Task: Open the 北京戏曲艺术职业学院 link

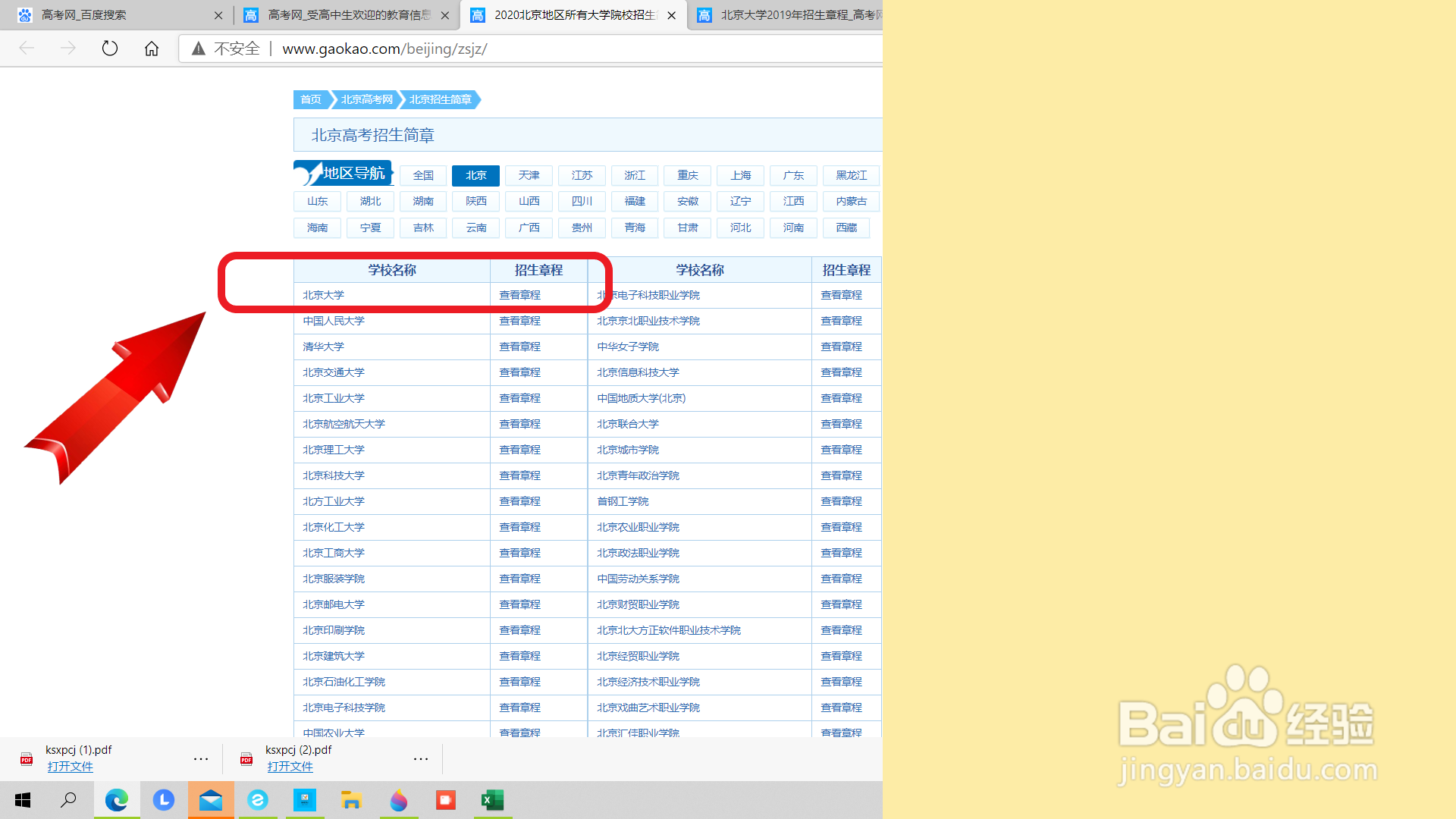Action: tap(648, 708)
